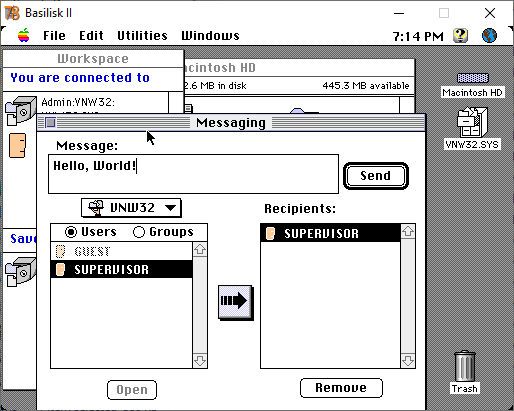514x411 pixels.
Task: Click the Help balloon menu icon
Action: [460, 35]
